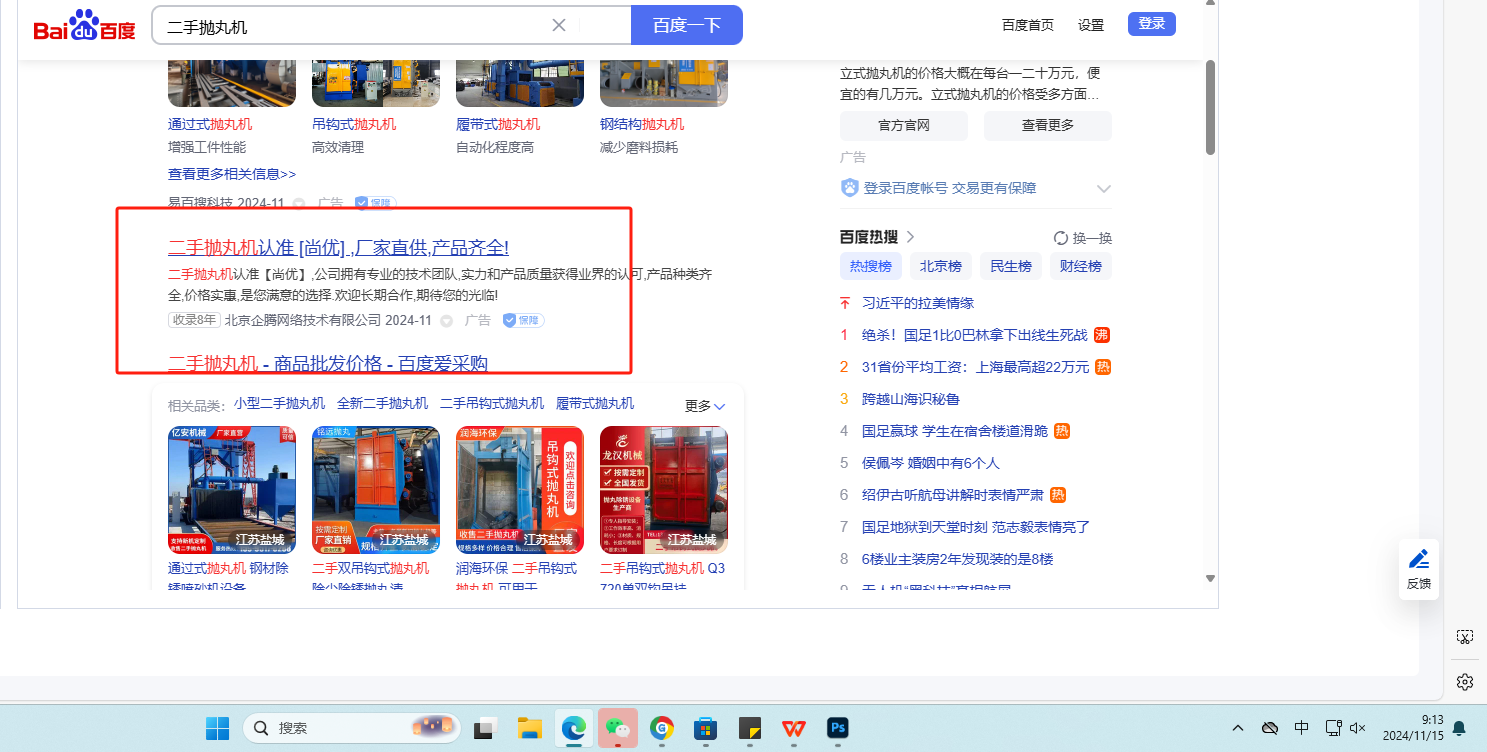Screen dimensions: 1487x752
Task: Clear the search box with the X icon
Action: (x=559, y=25)
